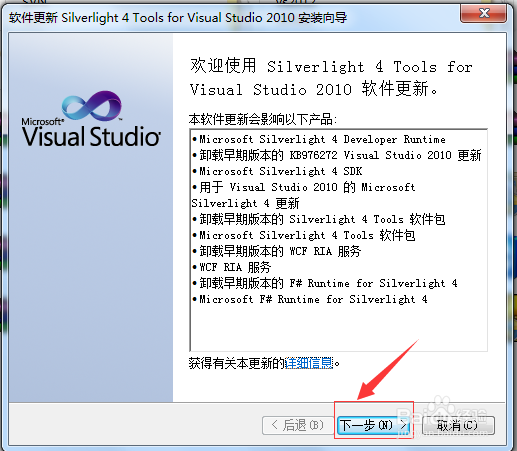The width and height of the screenshot is (517, 451).
Task: Select the 卸载早期版本的 WCF RIA 服务 line
Action: 277,251
